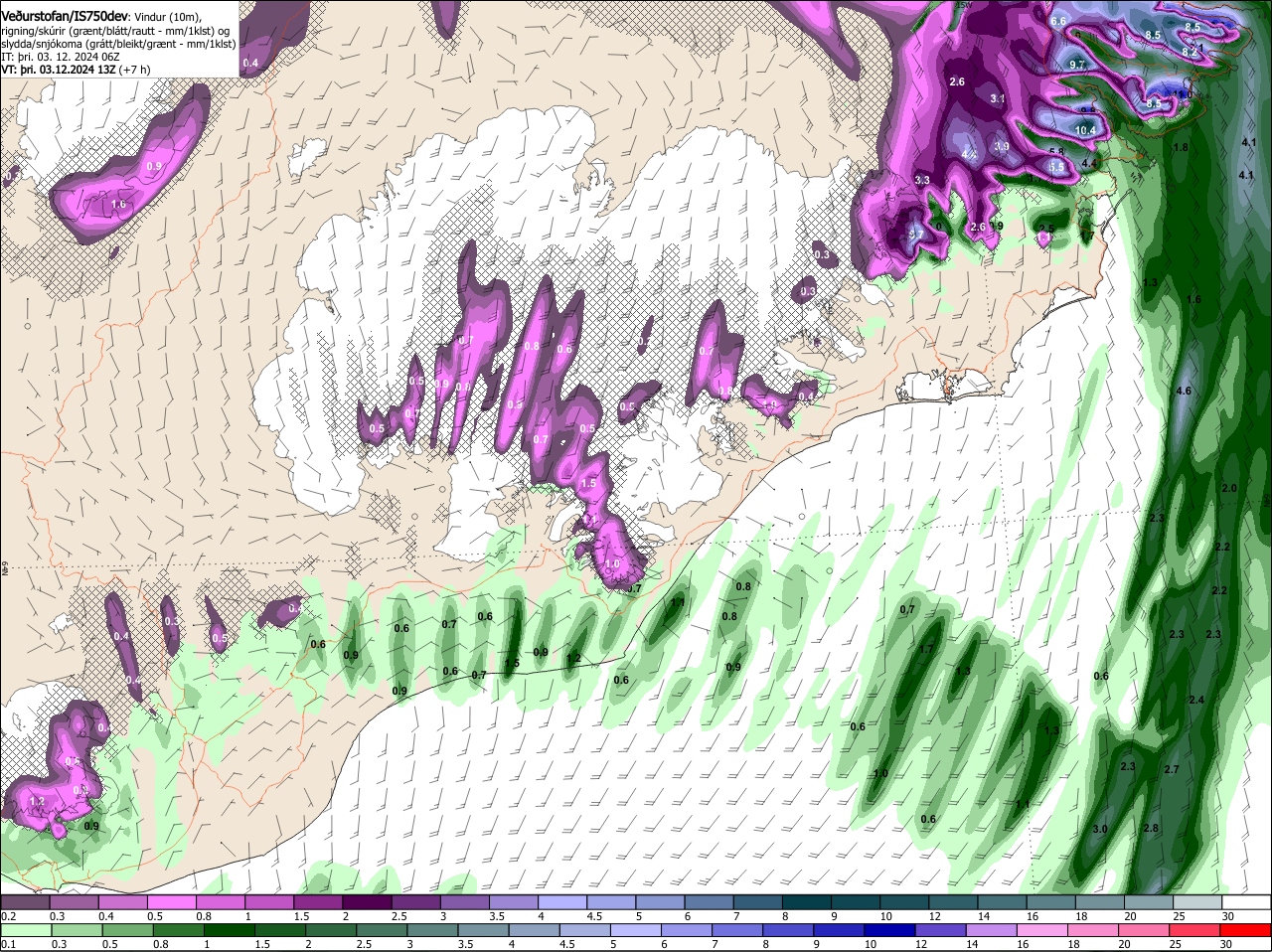
Task: Click the 2.8 rain value on the map
Action: click(1151, 828)
